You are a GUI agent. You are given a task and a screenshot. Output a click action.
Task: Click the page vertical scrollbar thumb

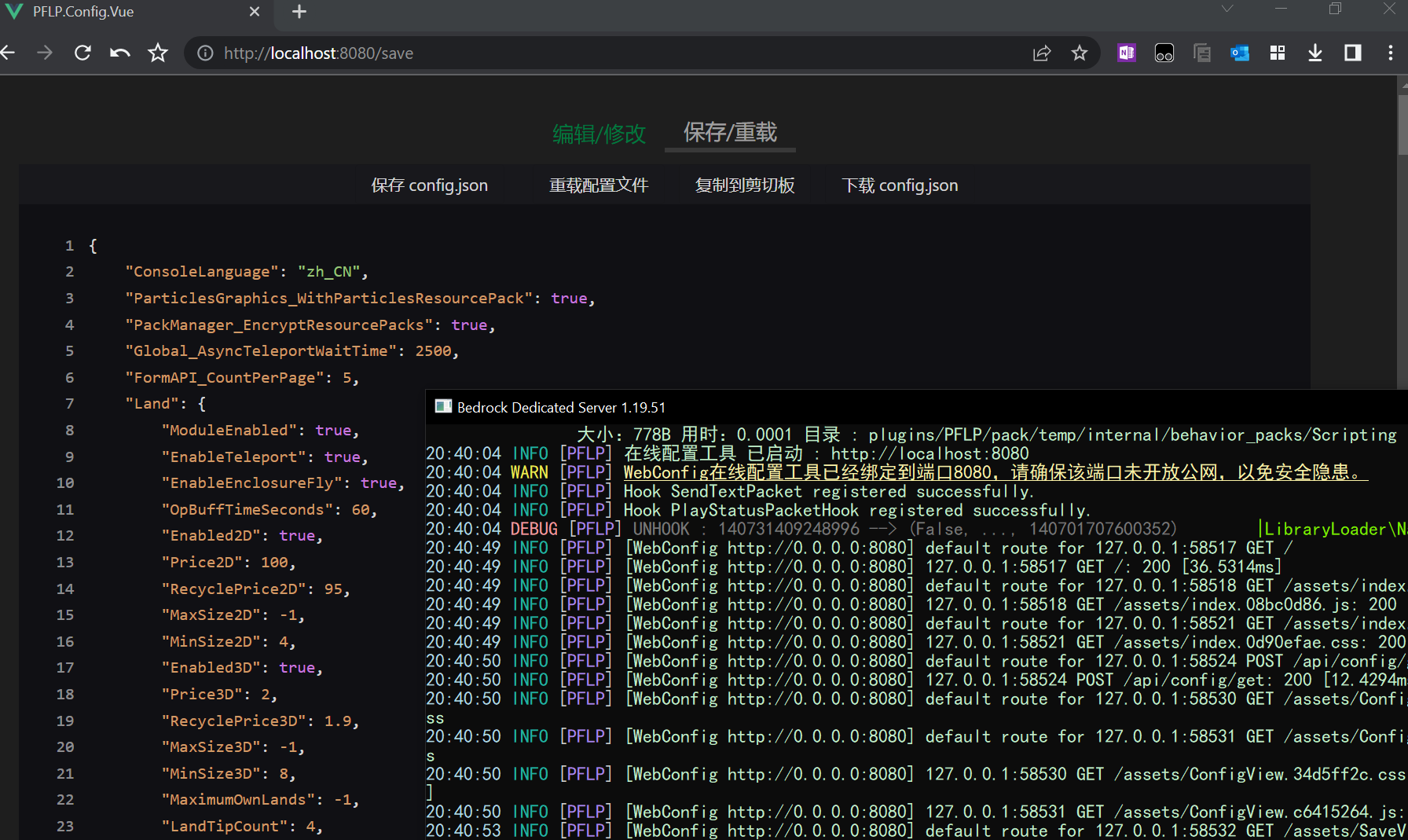click(1402, 124)
